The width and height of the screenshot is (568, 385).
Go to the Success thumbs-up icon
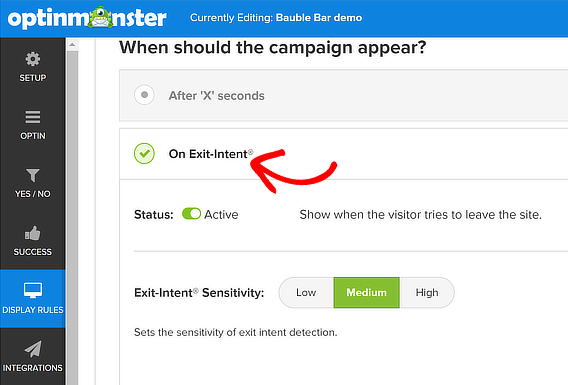pos(33,233)
